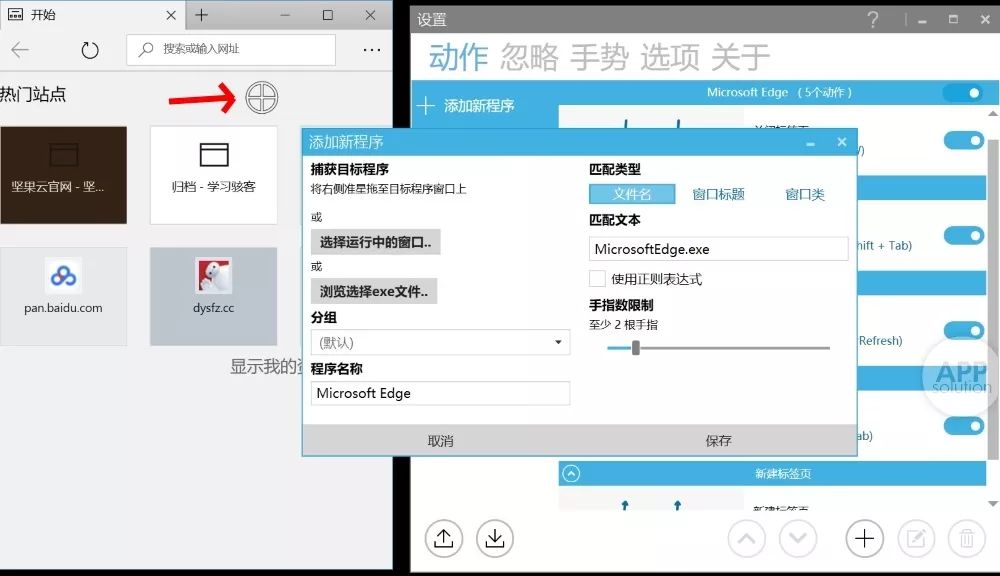The image size is (1000, 576).
Task: Select 窗口标题 match type
Action: pos(718,194)
